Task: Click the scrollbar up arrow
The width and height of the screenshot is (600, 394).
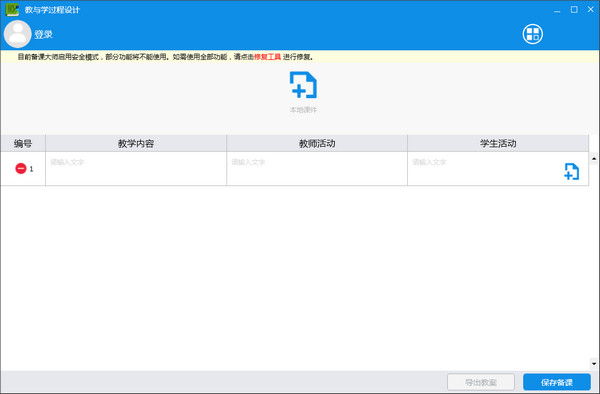Action: click(x=594, y=158)
